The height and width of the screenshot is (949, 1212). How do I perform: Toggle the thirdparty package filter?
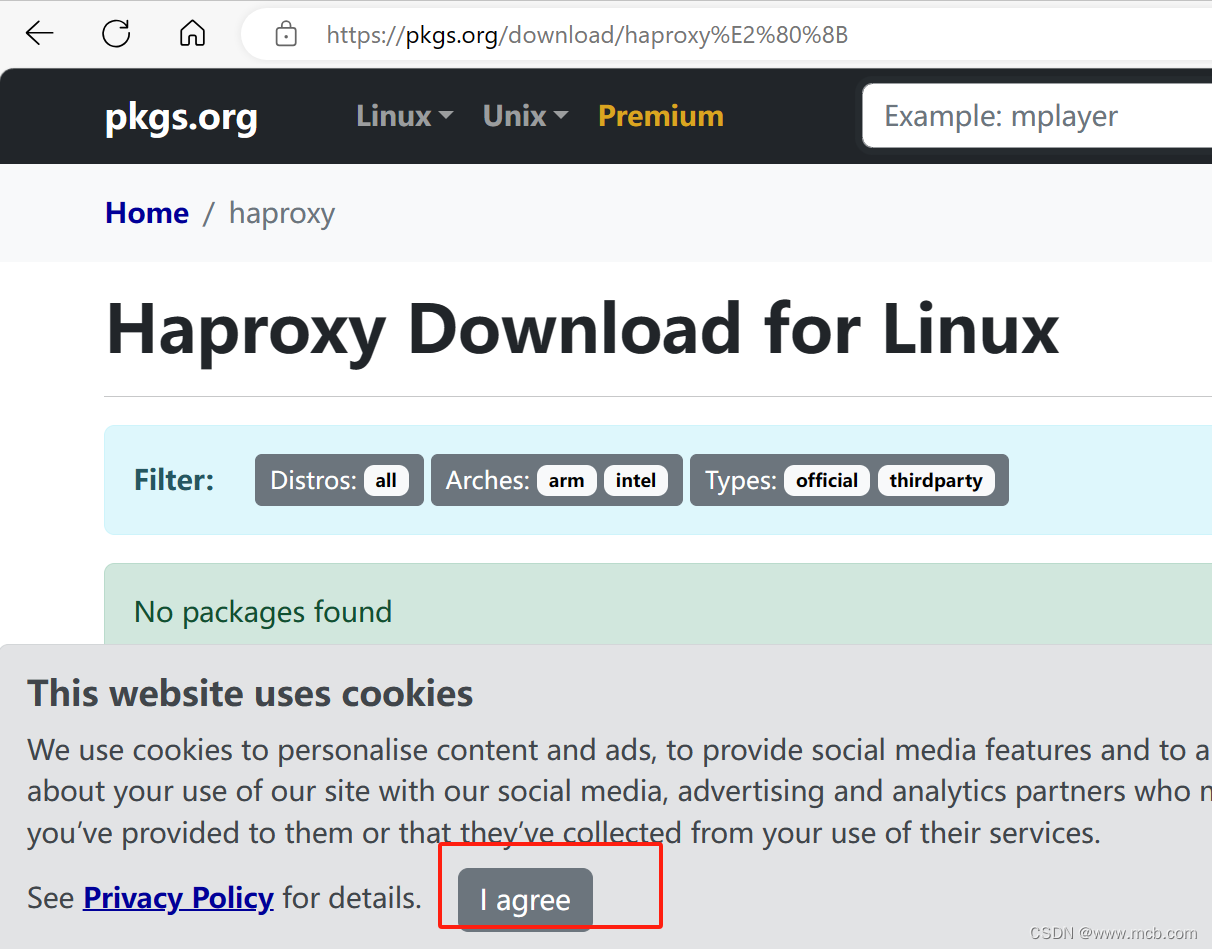pos(936,480)
